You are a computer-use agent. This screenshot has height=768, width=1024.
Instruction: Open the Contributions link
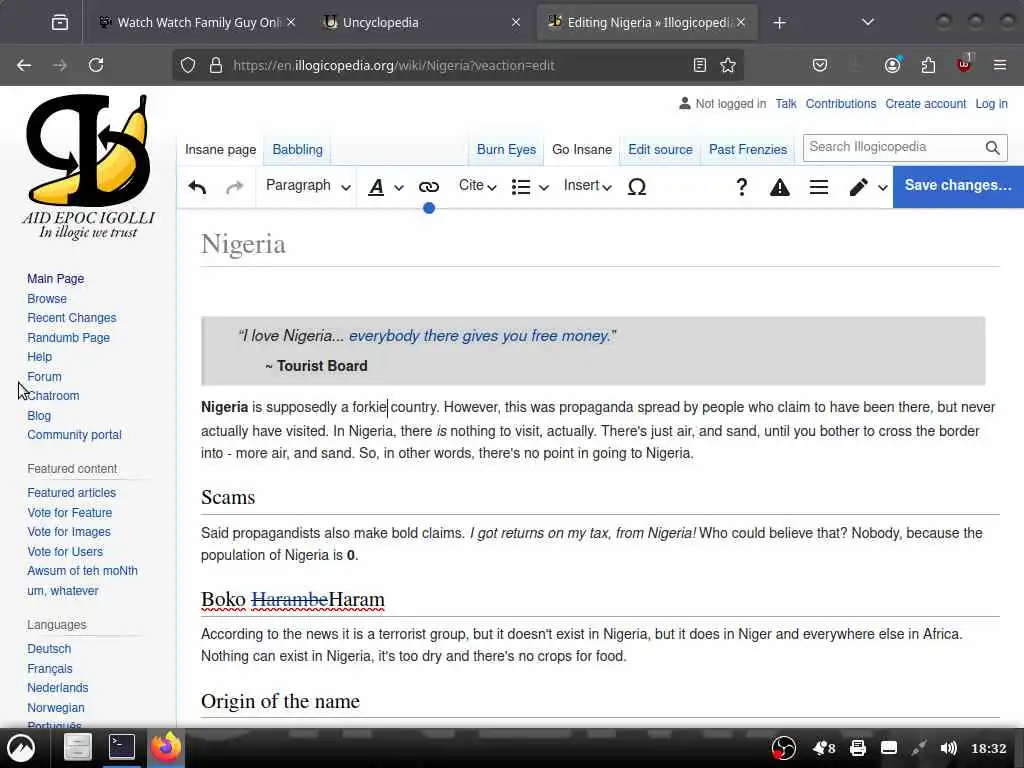click(840, 104)
